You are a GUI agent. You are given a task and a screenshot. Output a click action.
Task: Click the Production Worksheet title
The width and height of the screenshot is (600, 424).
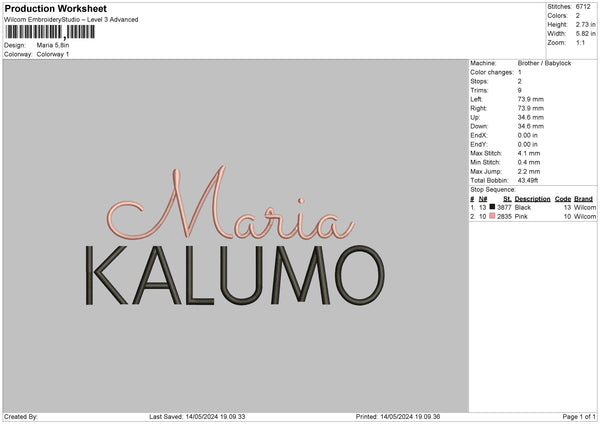(55, 8)
